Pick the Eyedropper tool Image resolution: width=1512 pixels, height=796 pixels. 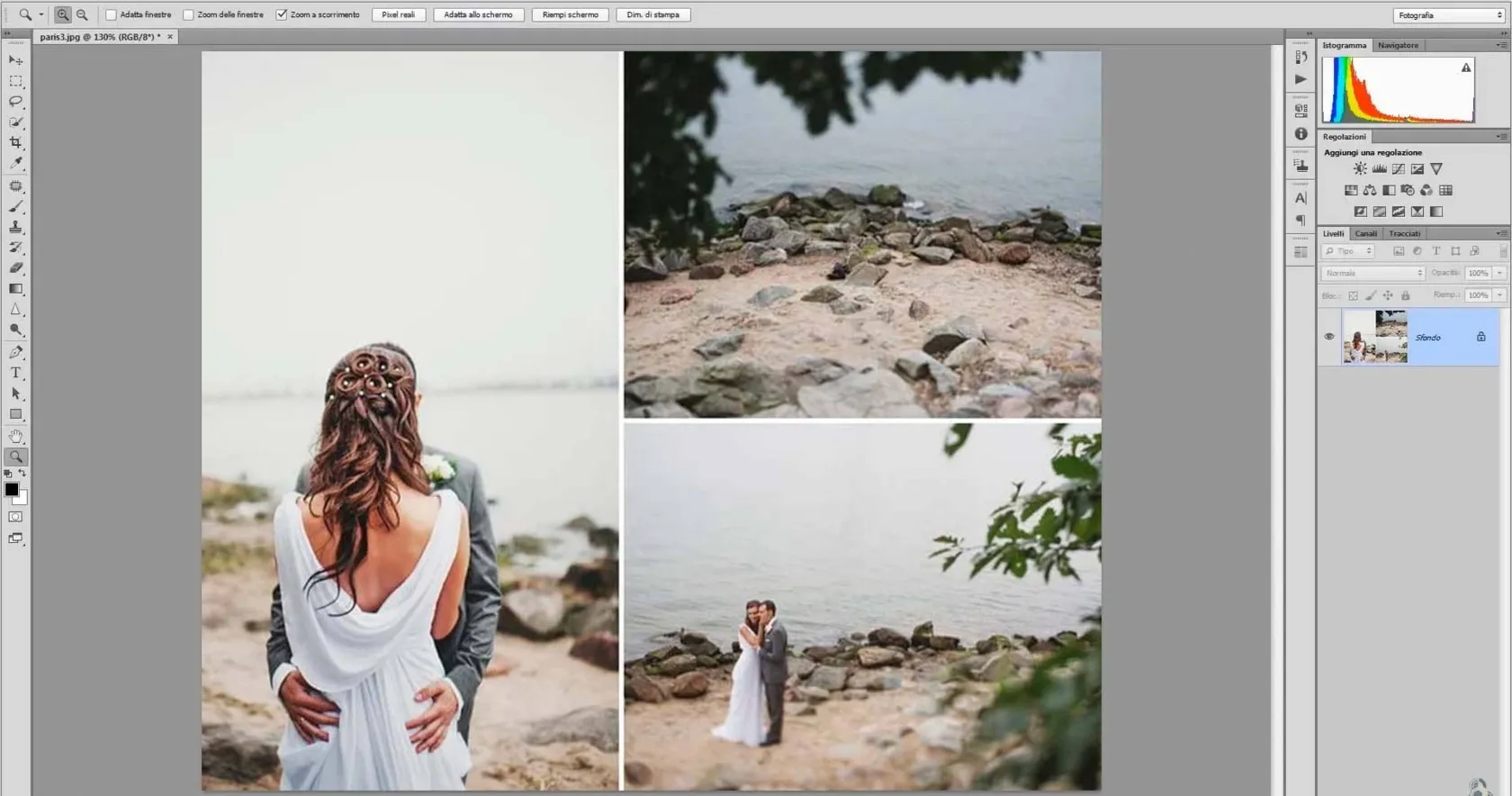pyautogui.click(x=15, y=163)
